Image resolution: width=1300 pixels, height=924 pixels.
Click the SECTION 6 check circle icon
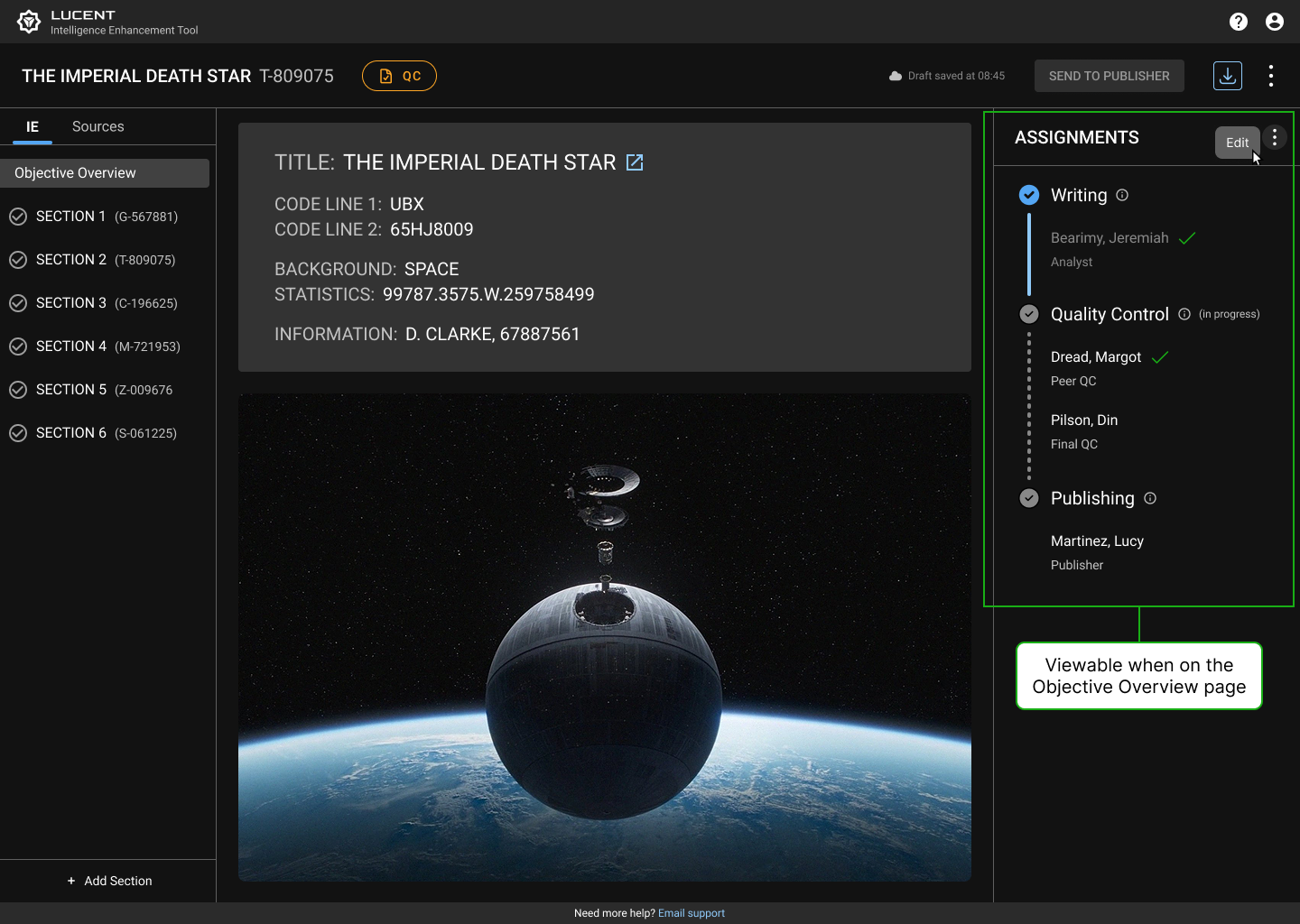point(18,433)
